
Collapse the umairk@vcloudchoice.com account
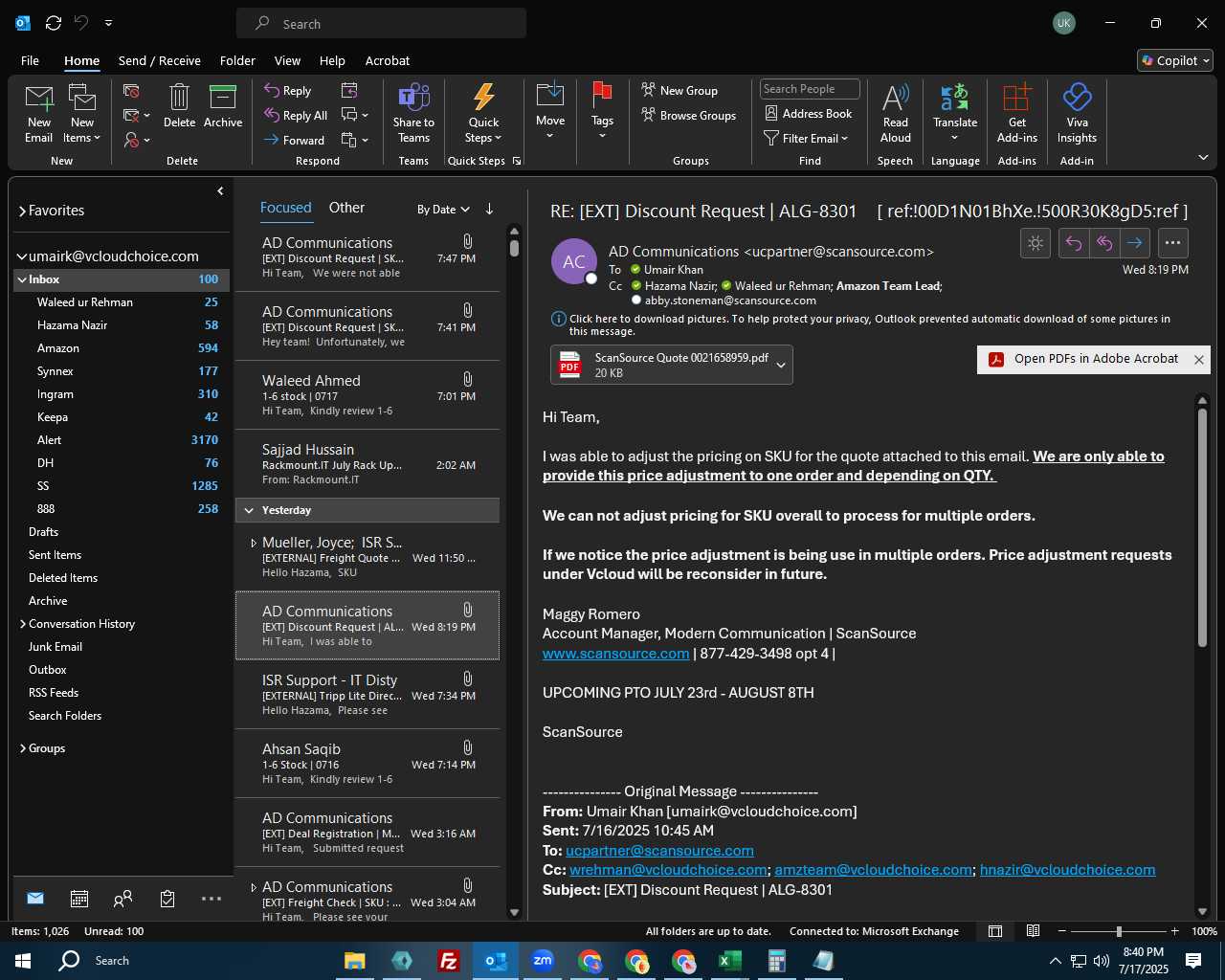point(21,256)
